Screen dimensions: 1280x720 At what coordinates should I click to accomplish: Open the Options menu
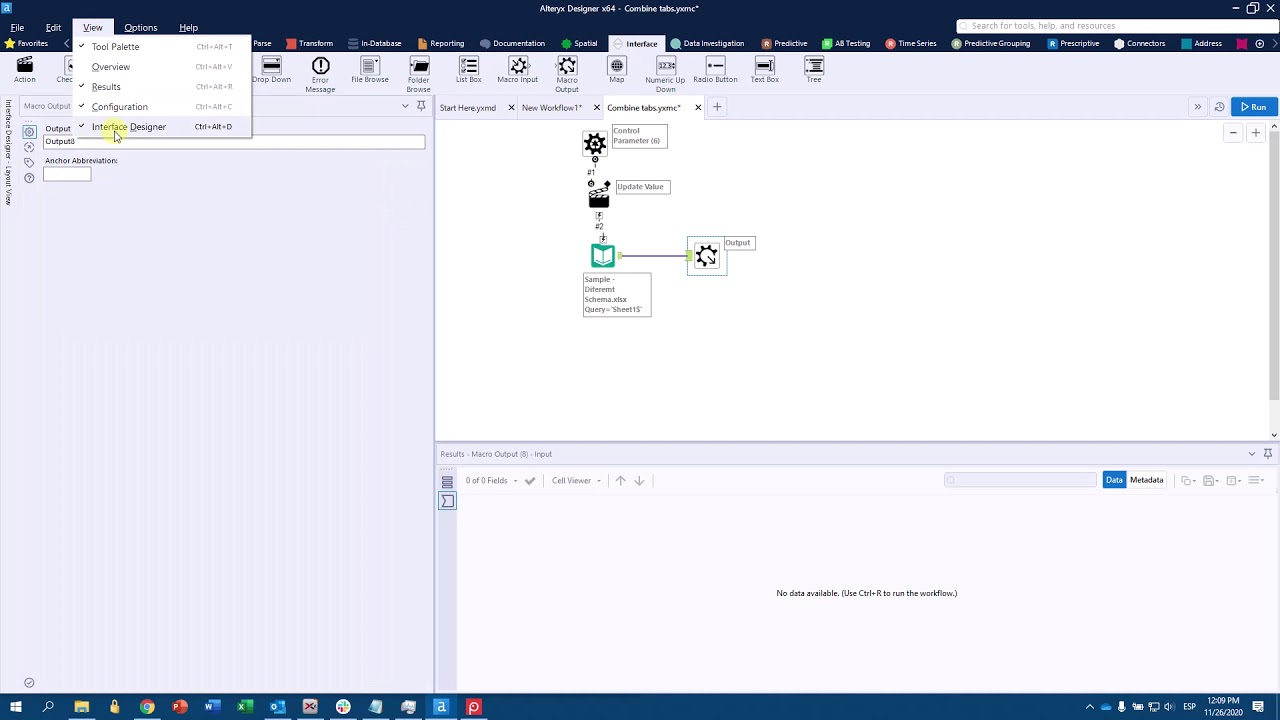(x=141, y=28)
